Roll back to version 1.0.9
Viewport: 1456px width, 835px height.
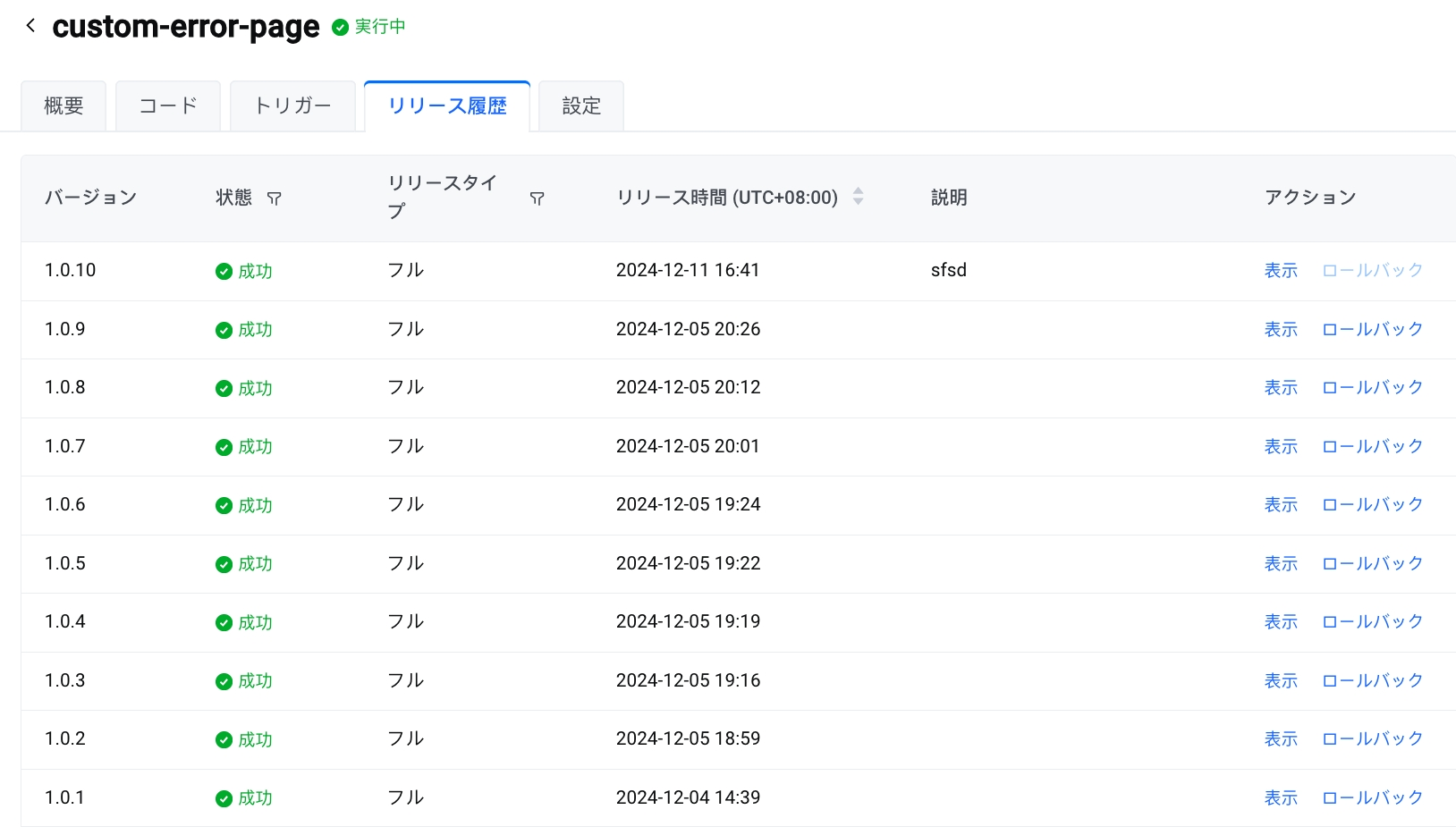pyautogui.click(x=1373, y=330)
